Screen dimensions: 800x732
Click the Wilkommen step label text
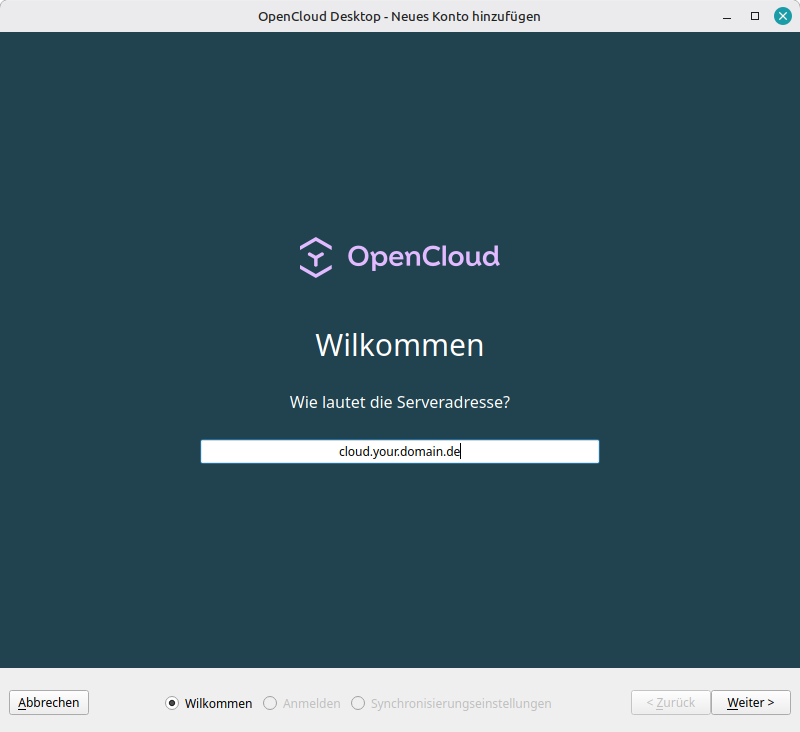(218, 703)
